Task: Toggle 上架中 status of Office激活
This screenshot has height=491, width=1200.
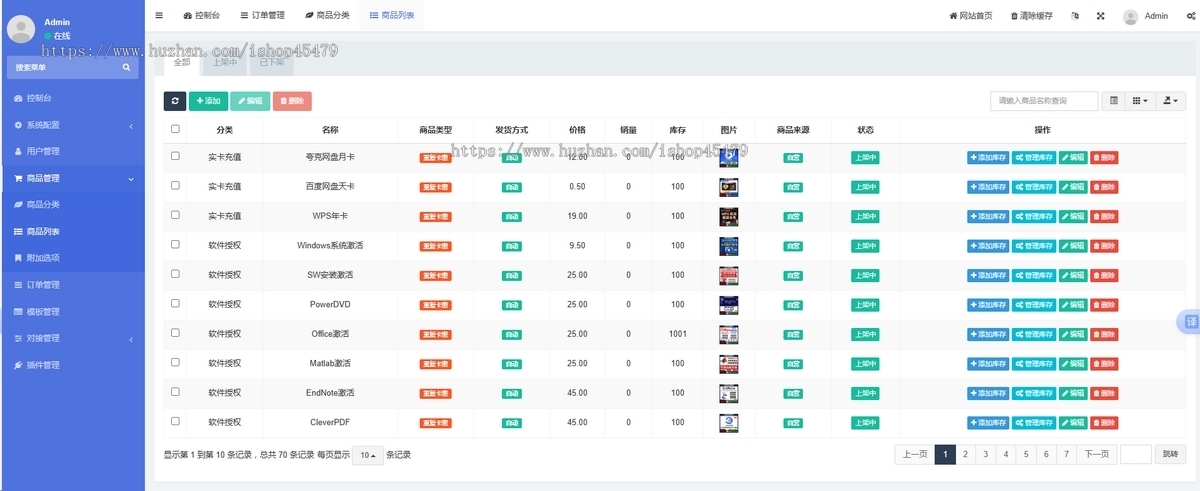Action: click(865, 334)
